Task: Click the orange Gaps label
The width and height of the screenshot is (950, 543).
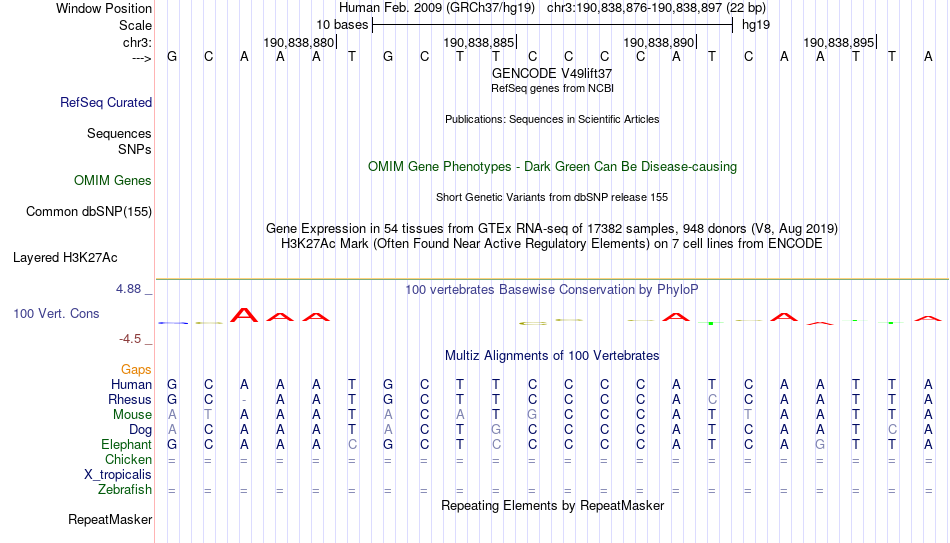Action: (x=136, y=370)
